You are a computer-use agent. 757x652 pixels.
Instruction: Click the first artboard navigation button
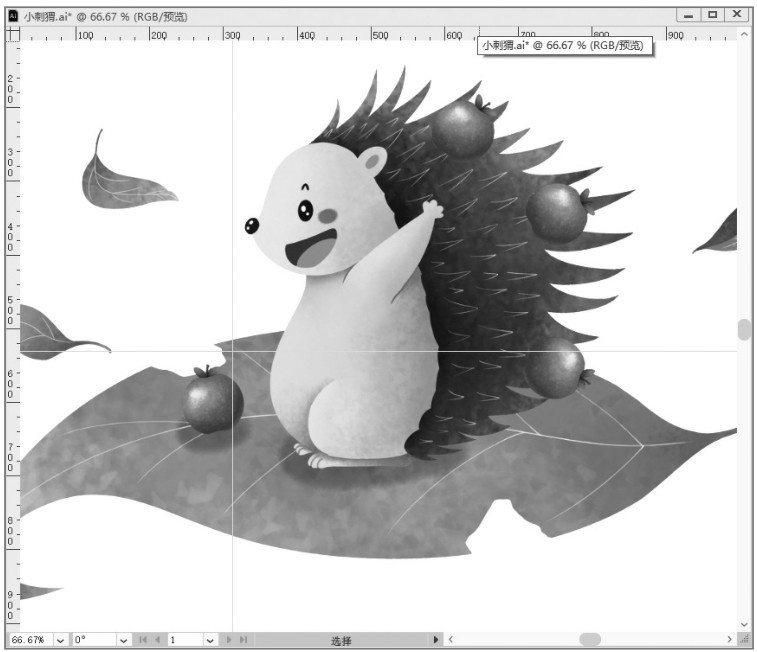pyautogui.click(x=142, y=640)
